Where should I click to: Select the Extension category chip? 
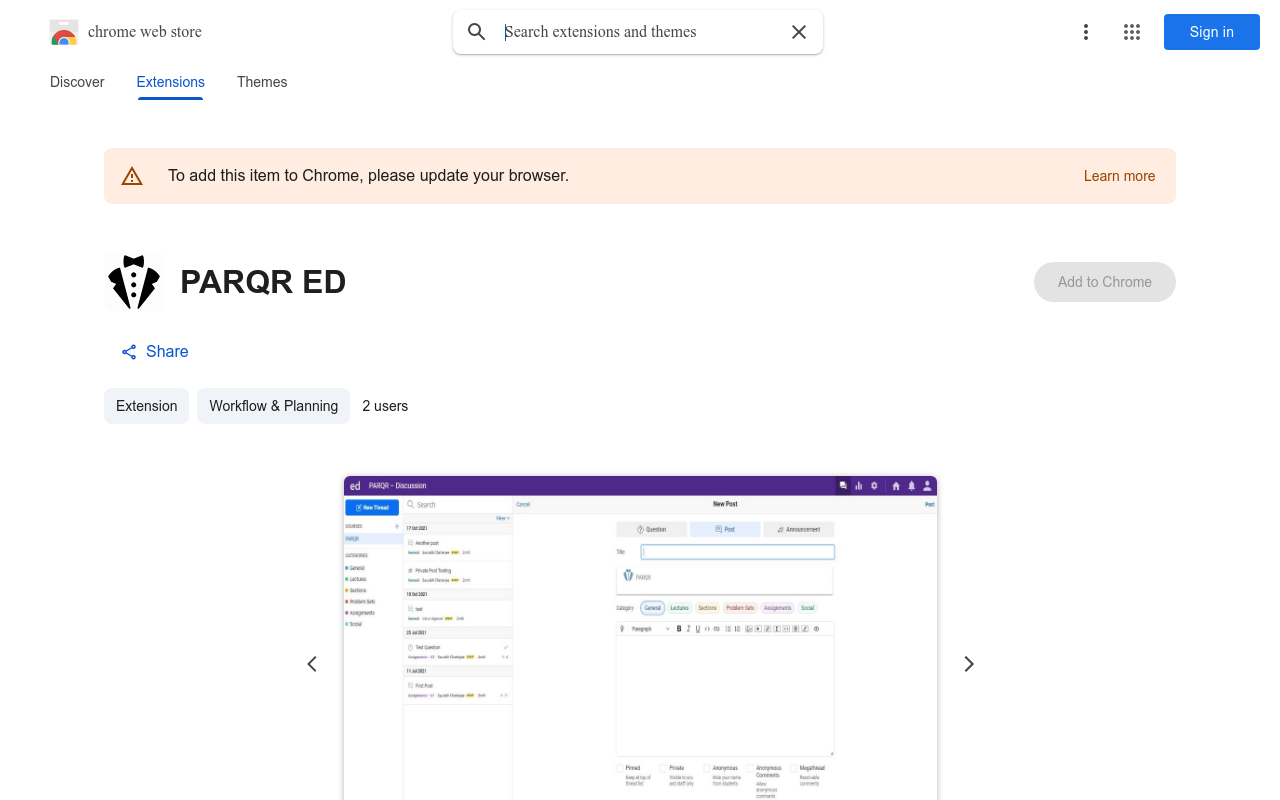[146, 406]
